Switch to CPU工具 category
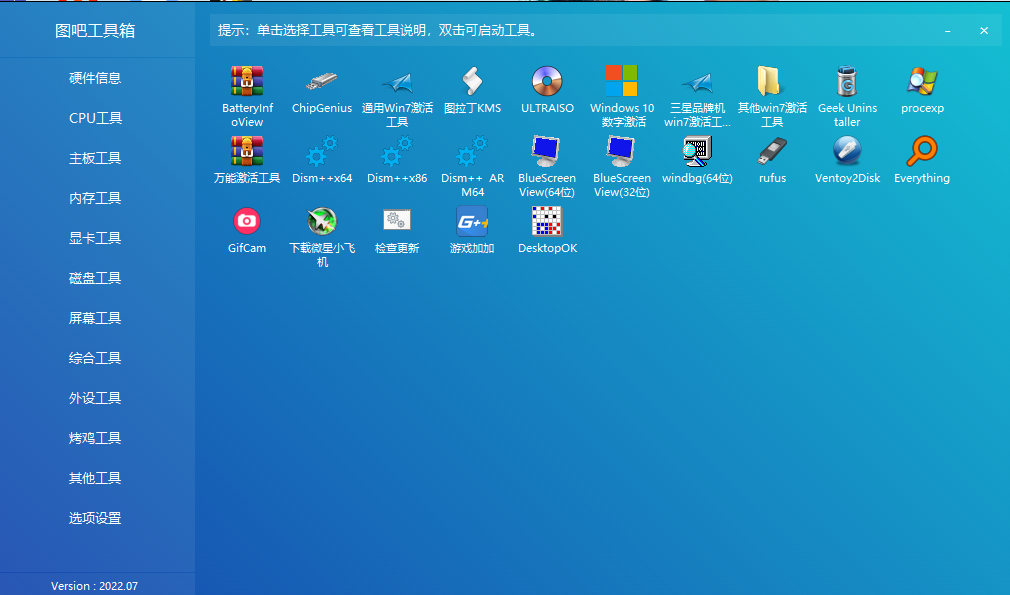Viewport: 1010px width, 595px height. 95,118
